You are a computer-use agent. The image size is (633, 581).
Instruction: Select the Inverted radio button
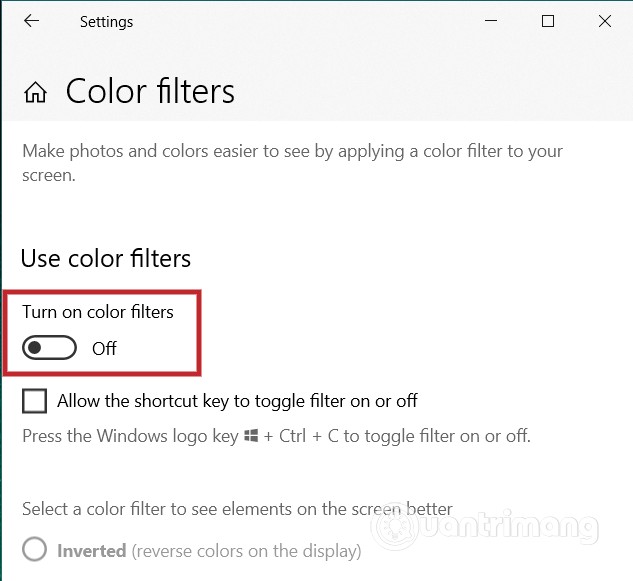[x=35, y=550]
